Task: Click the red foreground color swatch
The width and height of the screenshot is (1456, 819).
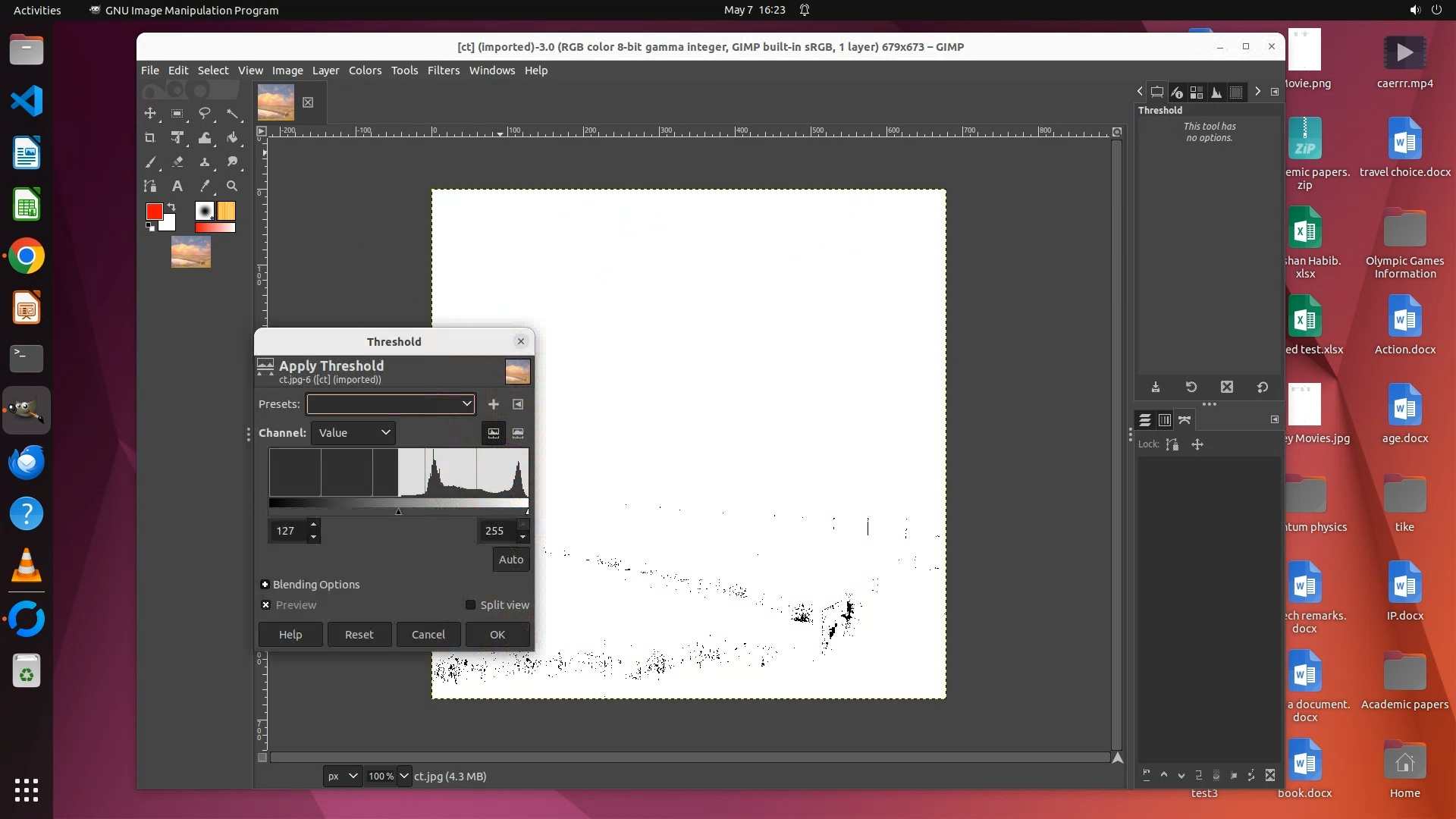Action: click(154, 212)
